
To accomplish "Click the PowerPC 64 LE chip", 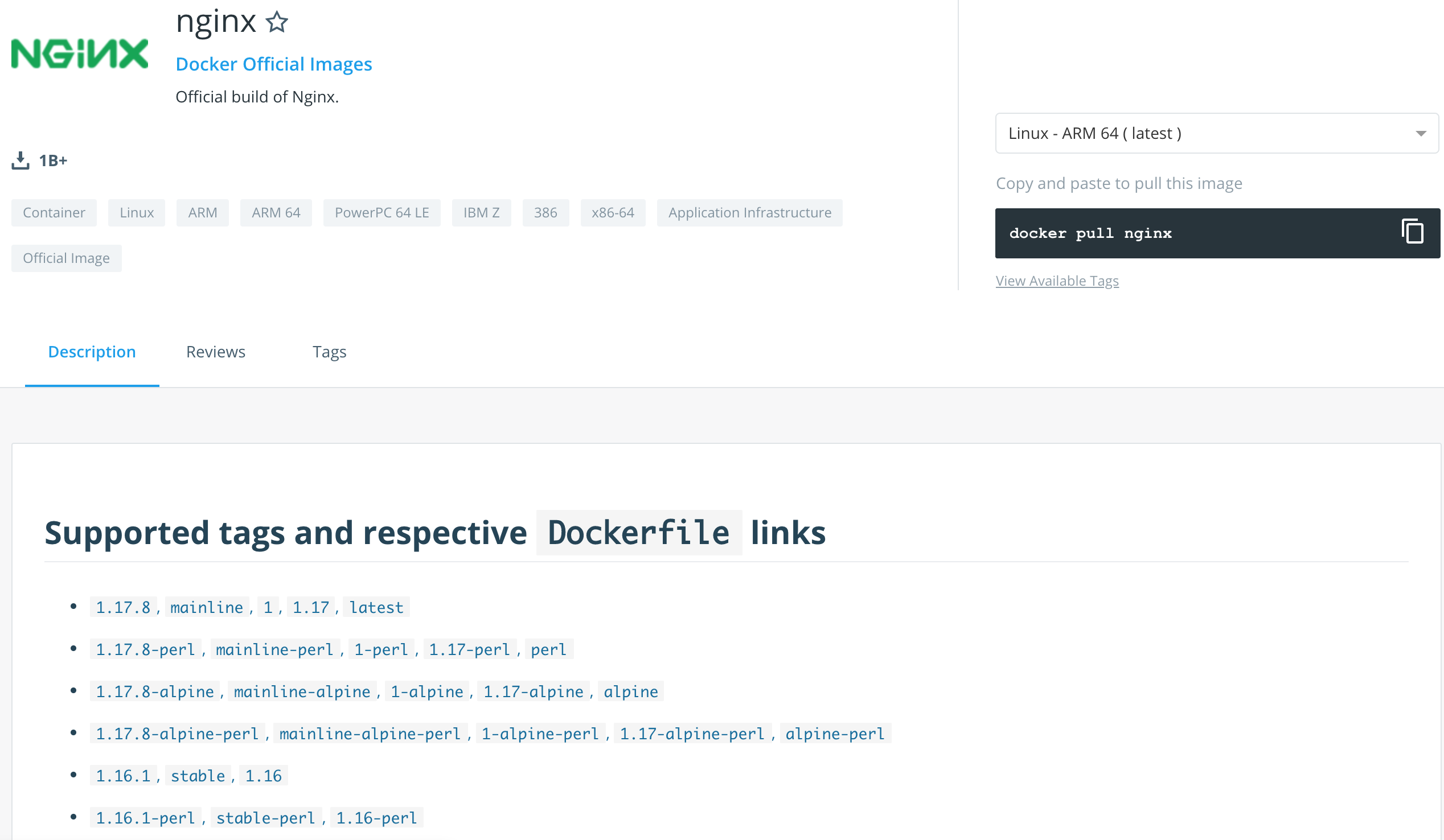I will pos(381,213).
